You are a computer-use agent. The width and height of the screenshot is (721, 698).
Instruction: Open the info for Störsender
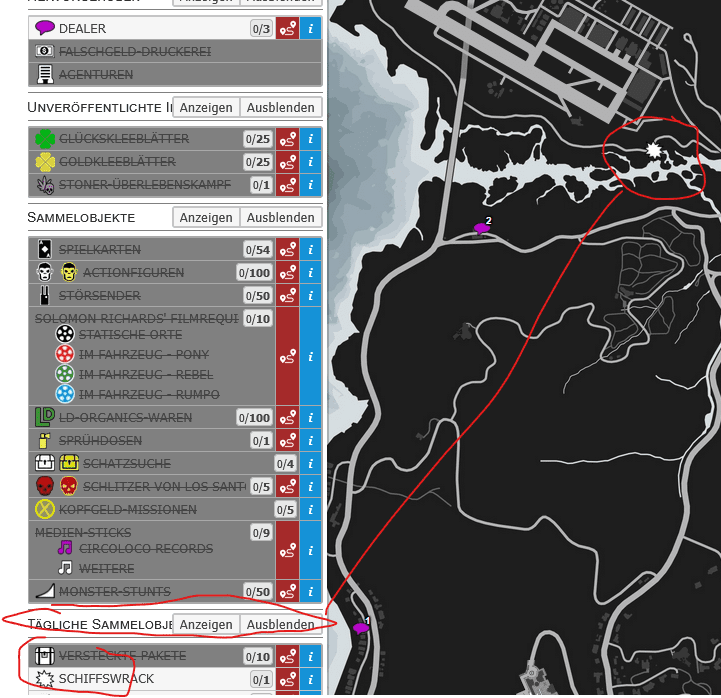click(310, 296)
